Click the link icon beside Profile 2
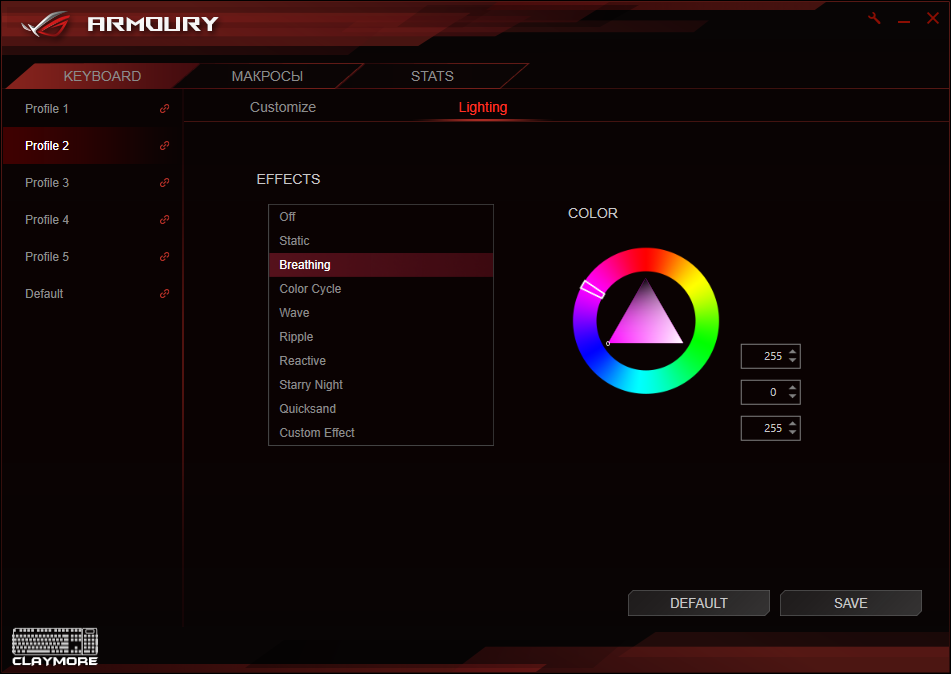Viewport: 951px width, 674px height. [x=164, y=146]
